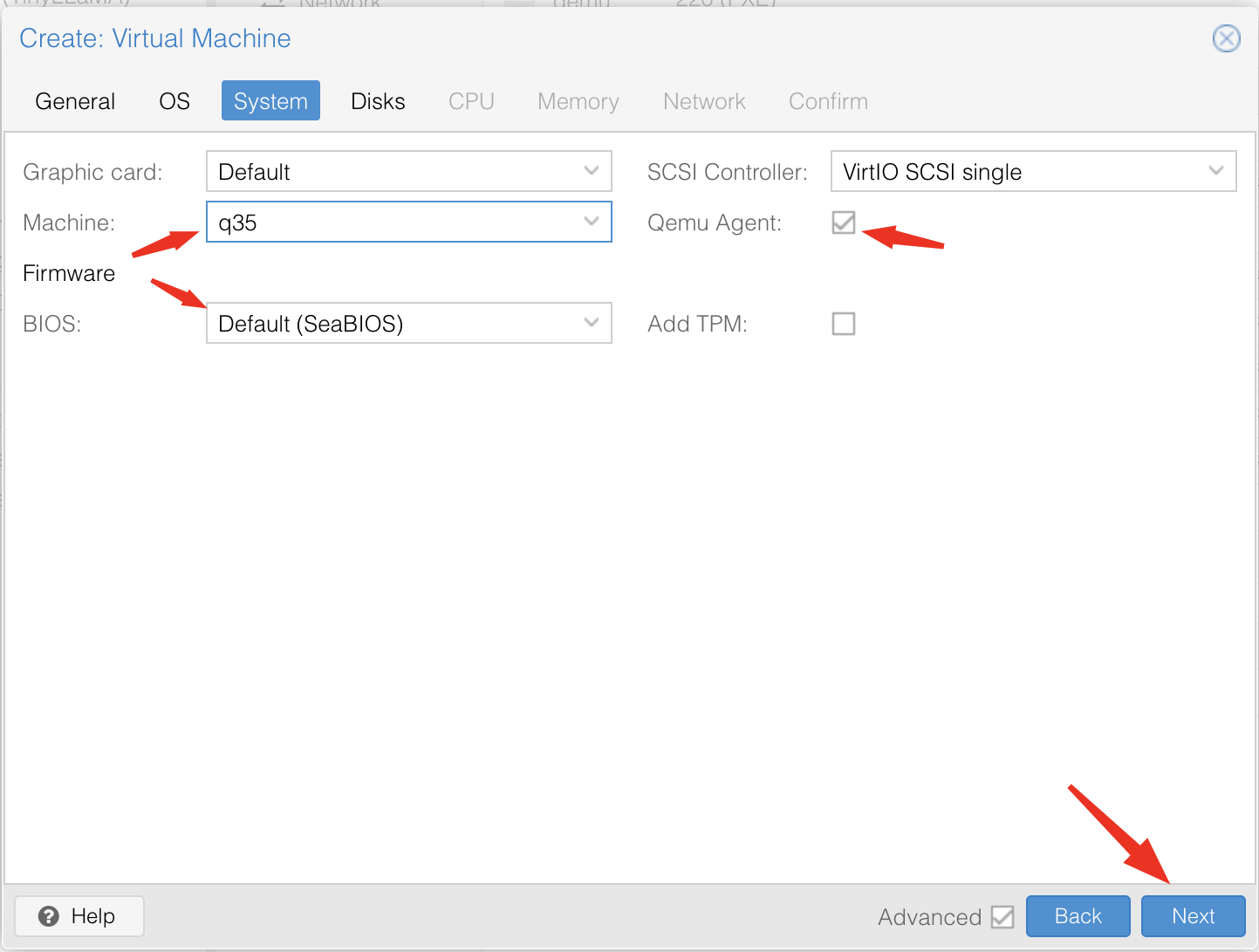Go back with the Back button

click(x=1078, y=916)
